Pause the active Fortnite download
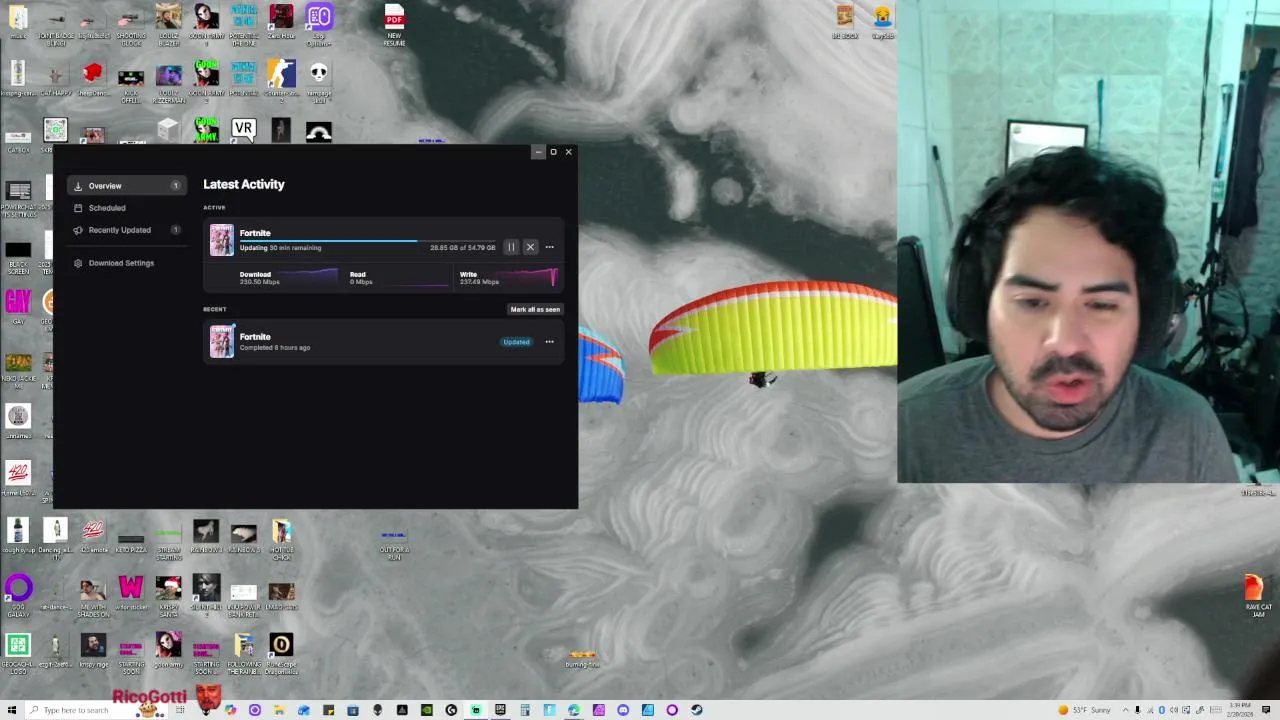Viewport: 1280px width, 720px height. pos(511,247)
